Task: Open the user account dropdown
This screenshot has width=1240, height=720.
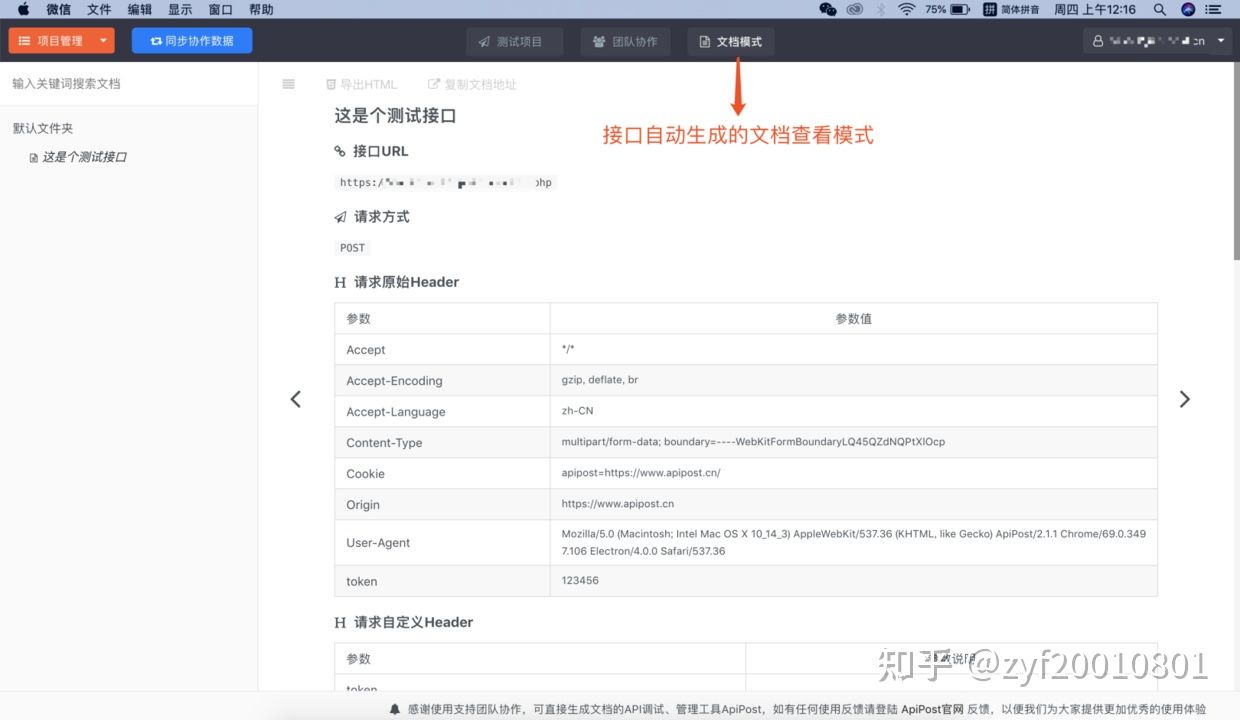Action: 1160,41
